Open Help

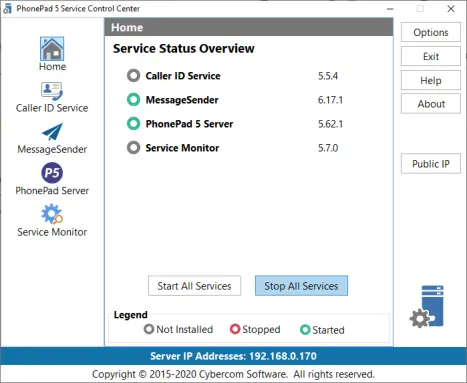[431, 80]
